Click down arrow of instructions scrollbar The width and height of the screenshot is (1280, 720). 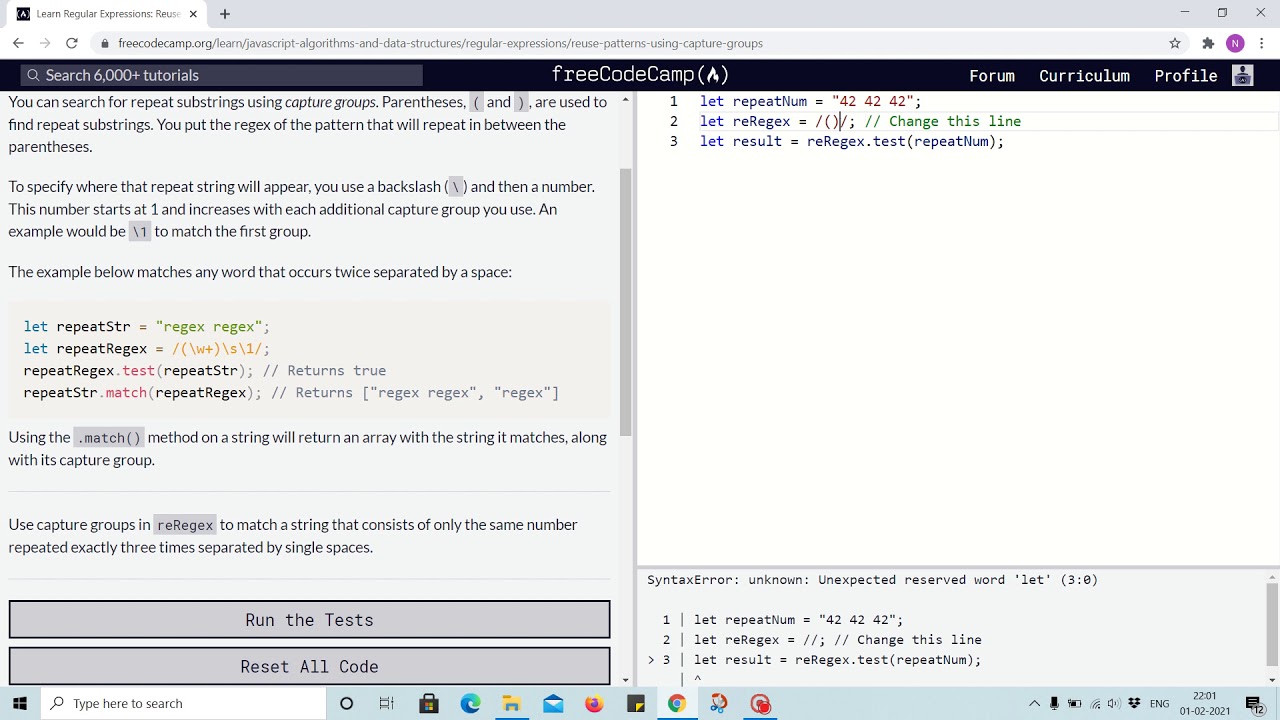pyautogui.click(x=626, y=679)
